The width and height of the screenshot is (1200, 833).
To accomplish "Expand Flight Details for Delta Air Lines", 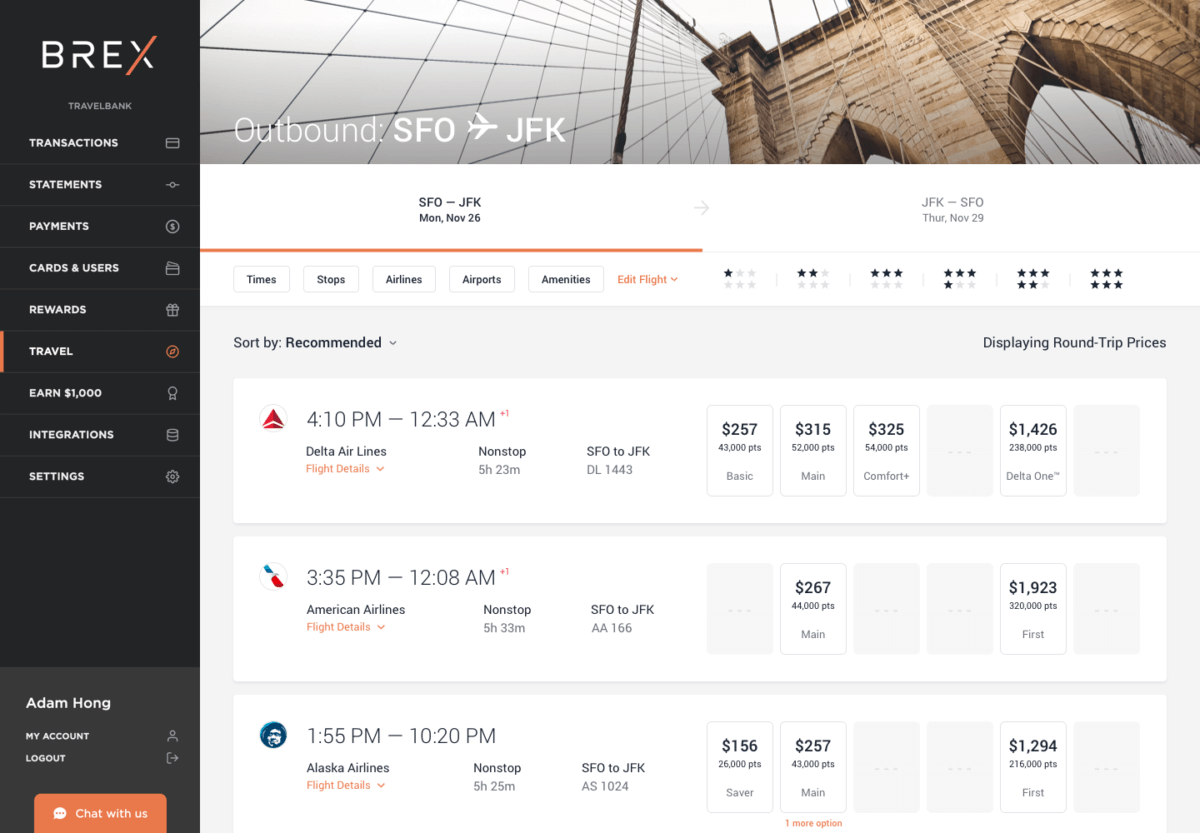I will click(345, 469).
